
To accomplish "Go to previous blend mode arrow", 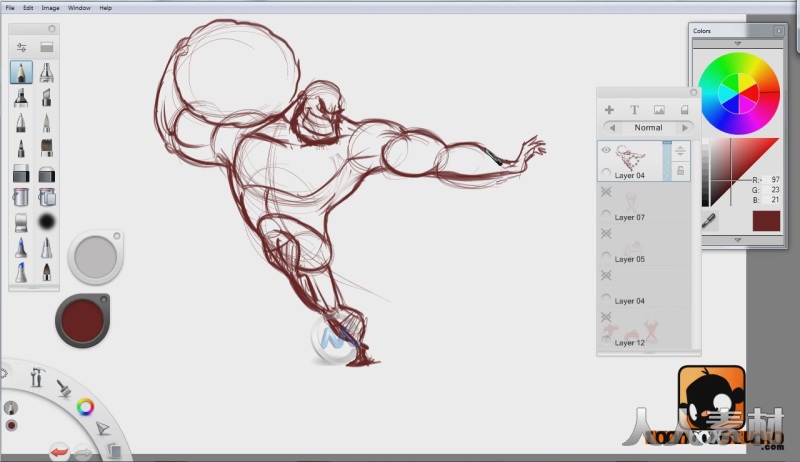I will tap(612, 127).
